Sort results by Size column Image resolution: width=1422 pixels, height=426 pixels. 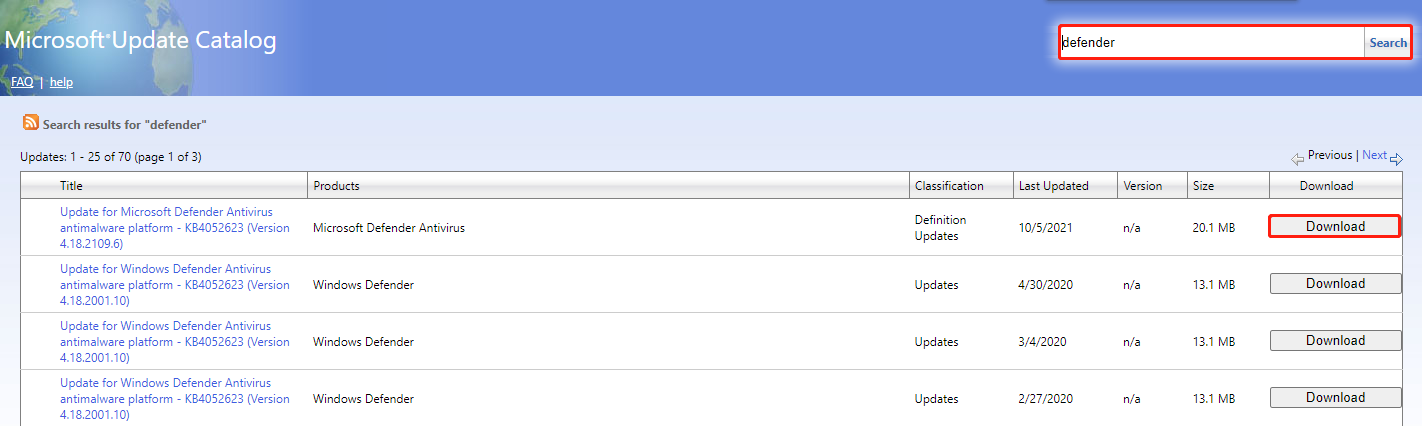tap(1203, 186)
